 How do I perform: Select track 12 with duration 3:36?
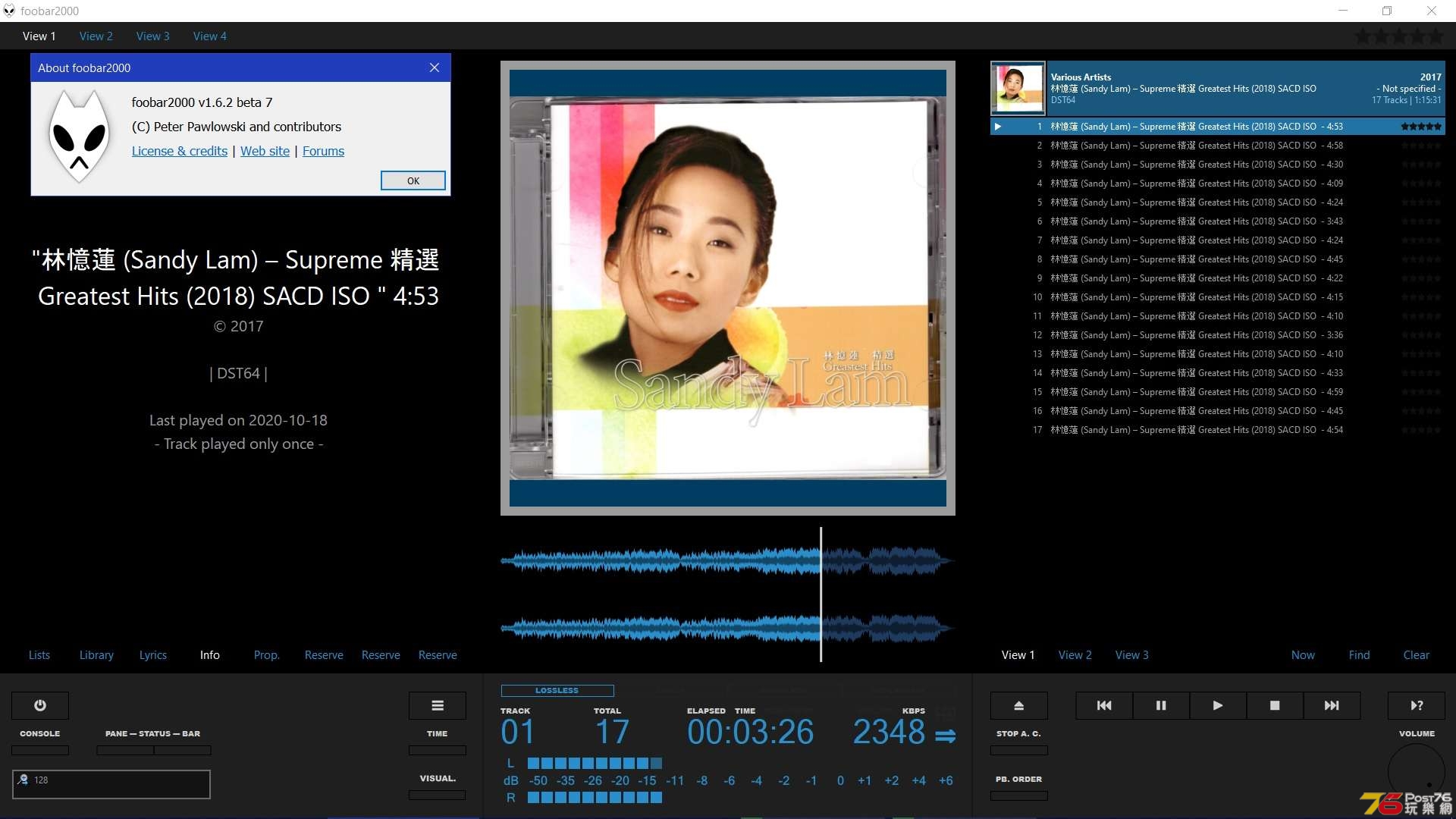pyautogui.click(x=1218, y=335)
